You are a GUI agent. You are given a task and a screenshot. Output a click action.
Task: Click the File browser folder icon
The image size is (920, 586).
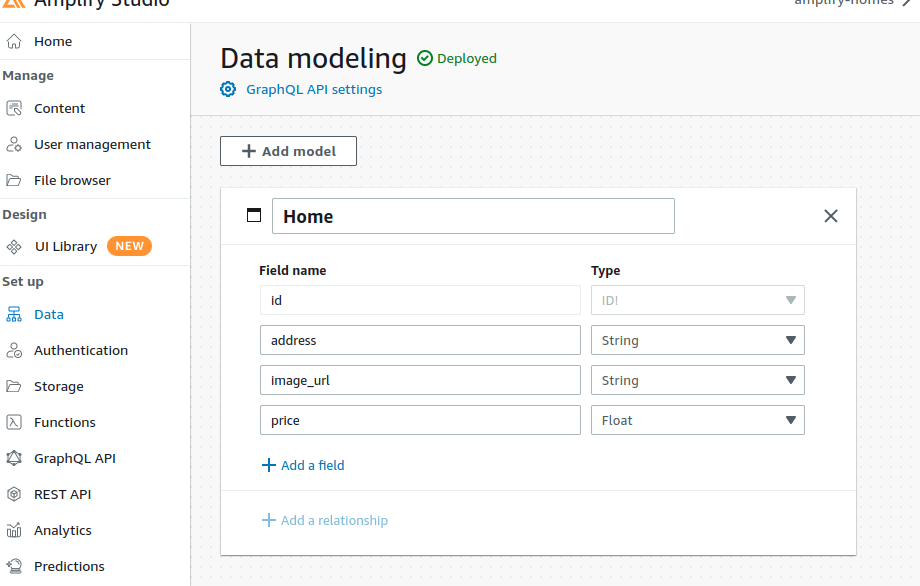tap(14, 180)
